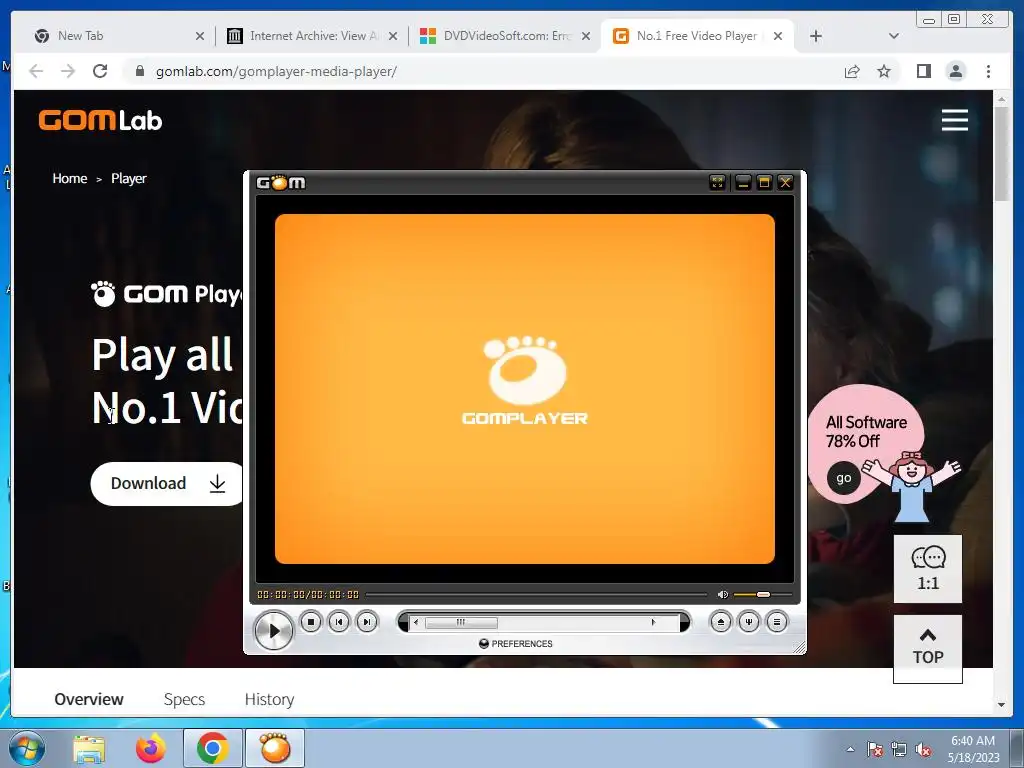
Task: Switch to the History tab
Action: pyautogui.click(x=269, y=699)
